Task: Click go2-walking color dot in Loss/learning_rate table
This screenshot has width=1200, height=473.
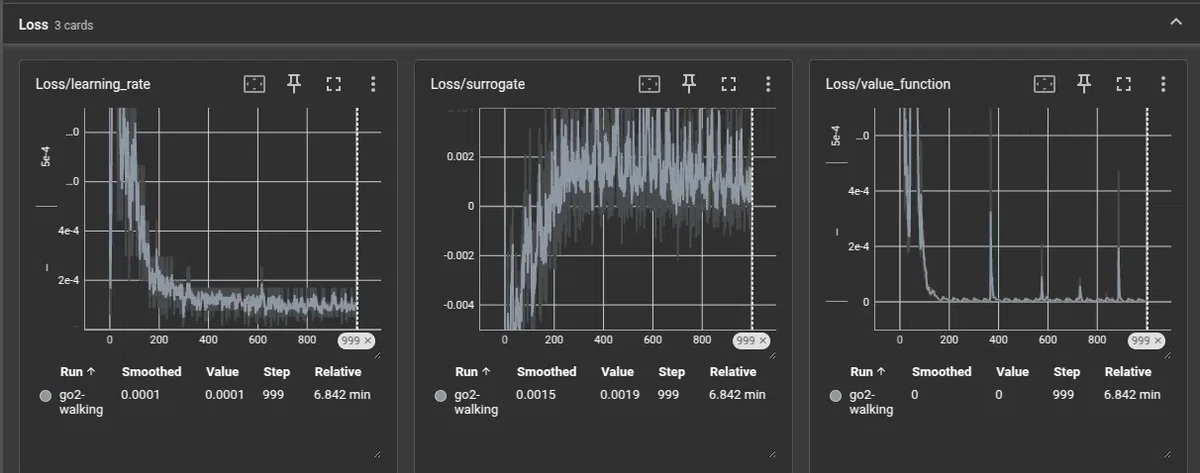Action: click(45, 396)
